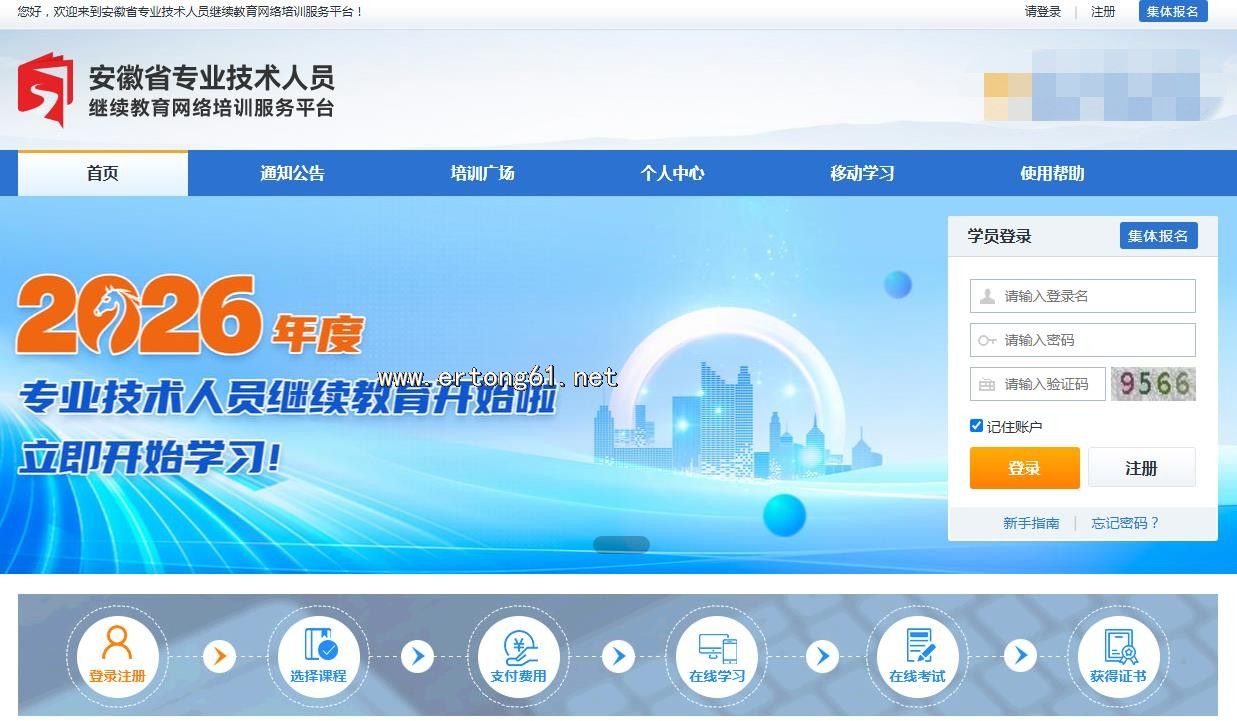Refresh the 9566 captcha image
This screenshot has width=1237, height=721.
click(x=1153, y=384)
